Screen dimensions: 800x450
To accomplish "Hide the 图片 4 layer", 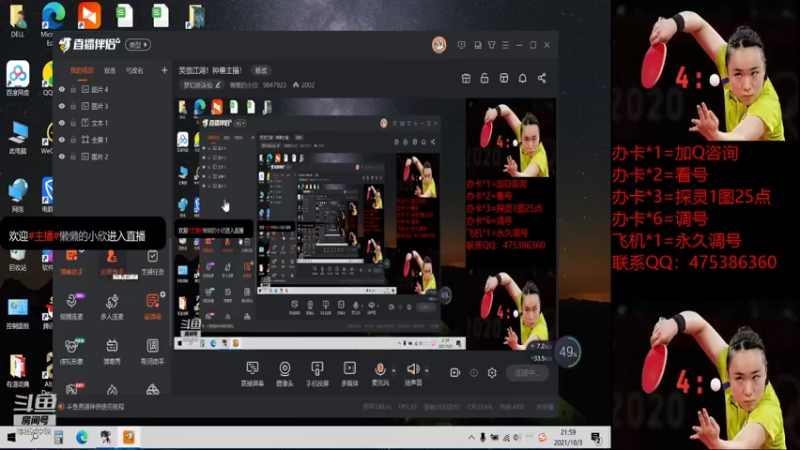I will point(62,89).
